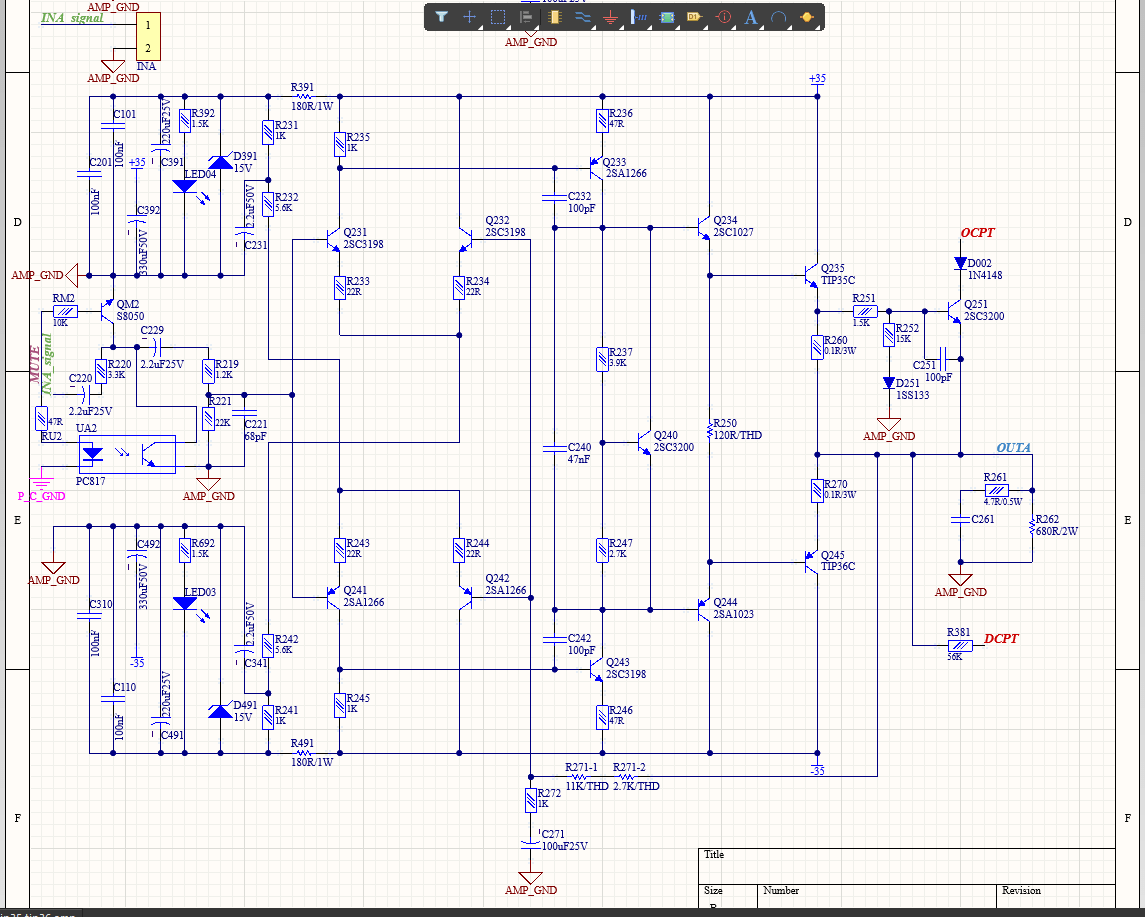Viewport: 1145px width, 917px height.
Task: Select resistor R491 180R/1W
Action: (303, 753)
